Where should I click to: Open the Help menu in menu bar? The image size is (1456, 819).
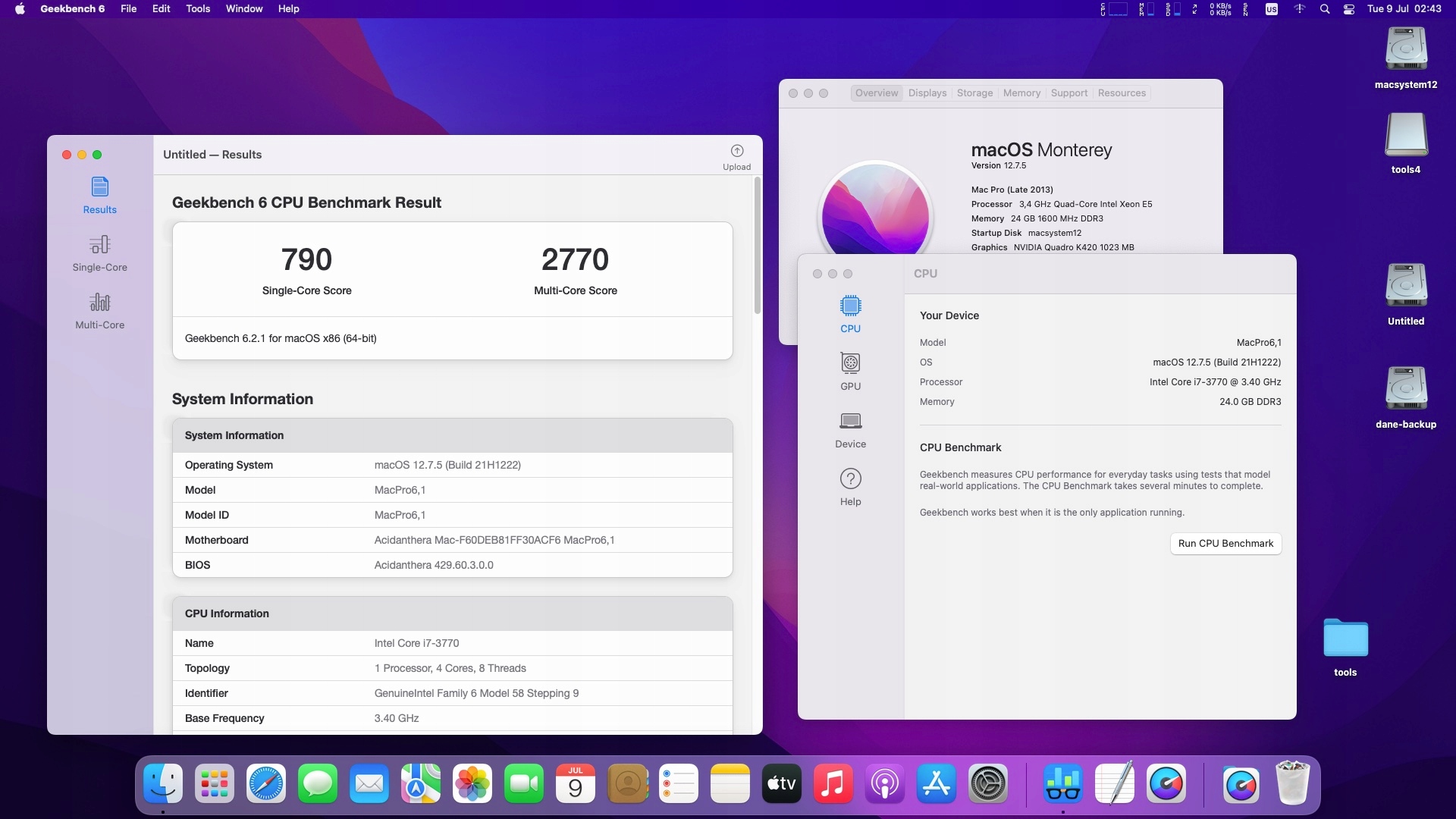pos(288,9)
